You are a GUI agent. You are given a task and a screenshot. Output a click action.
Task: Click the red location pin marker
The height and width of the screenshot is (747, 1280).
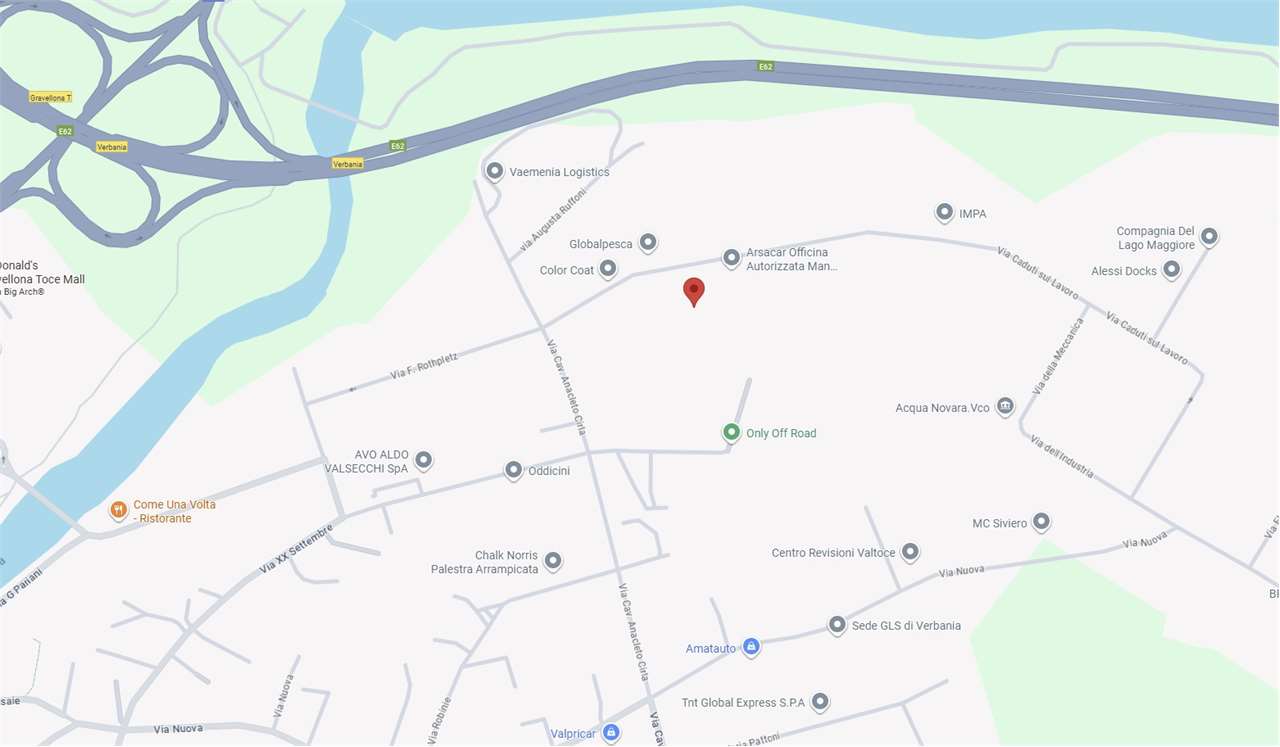tap(694, 292)
